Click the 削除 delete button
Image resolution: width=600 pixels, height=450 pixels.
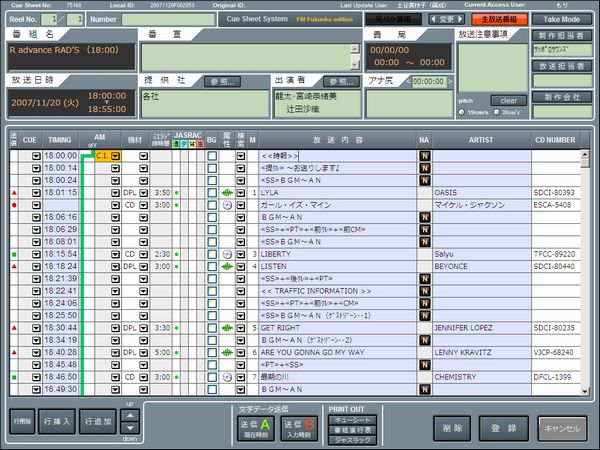tap(452, 428)
